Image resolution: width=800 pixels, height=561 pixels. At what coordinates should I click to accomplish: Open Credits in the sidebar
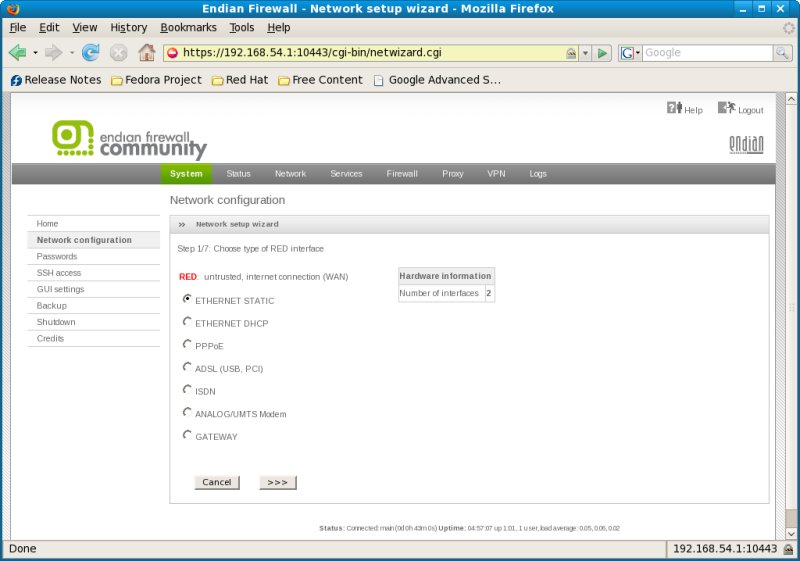click(93, 338)
